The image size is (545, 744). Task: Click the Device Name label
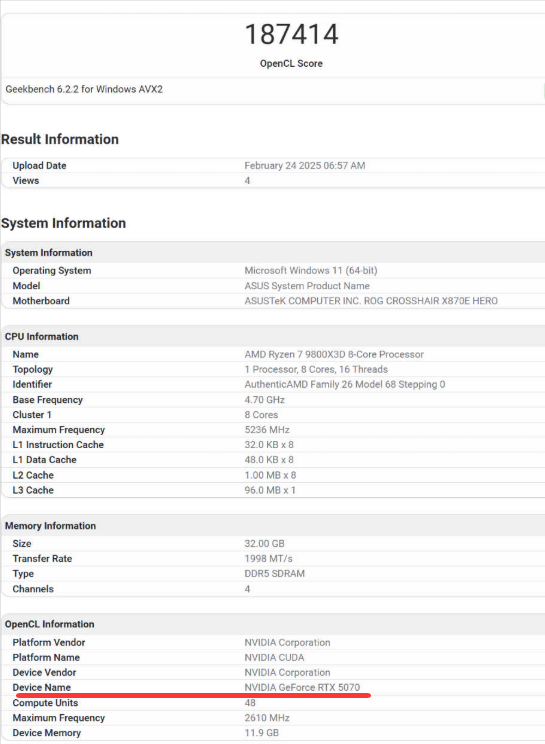tap(42, 688)
